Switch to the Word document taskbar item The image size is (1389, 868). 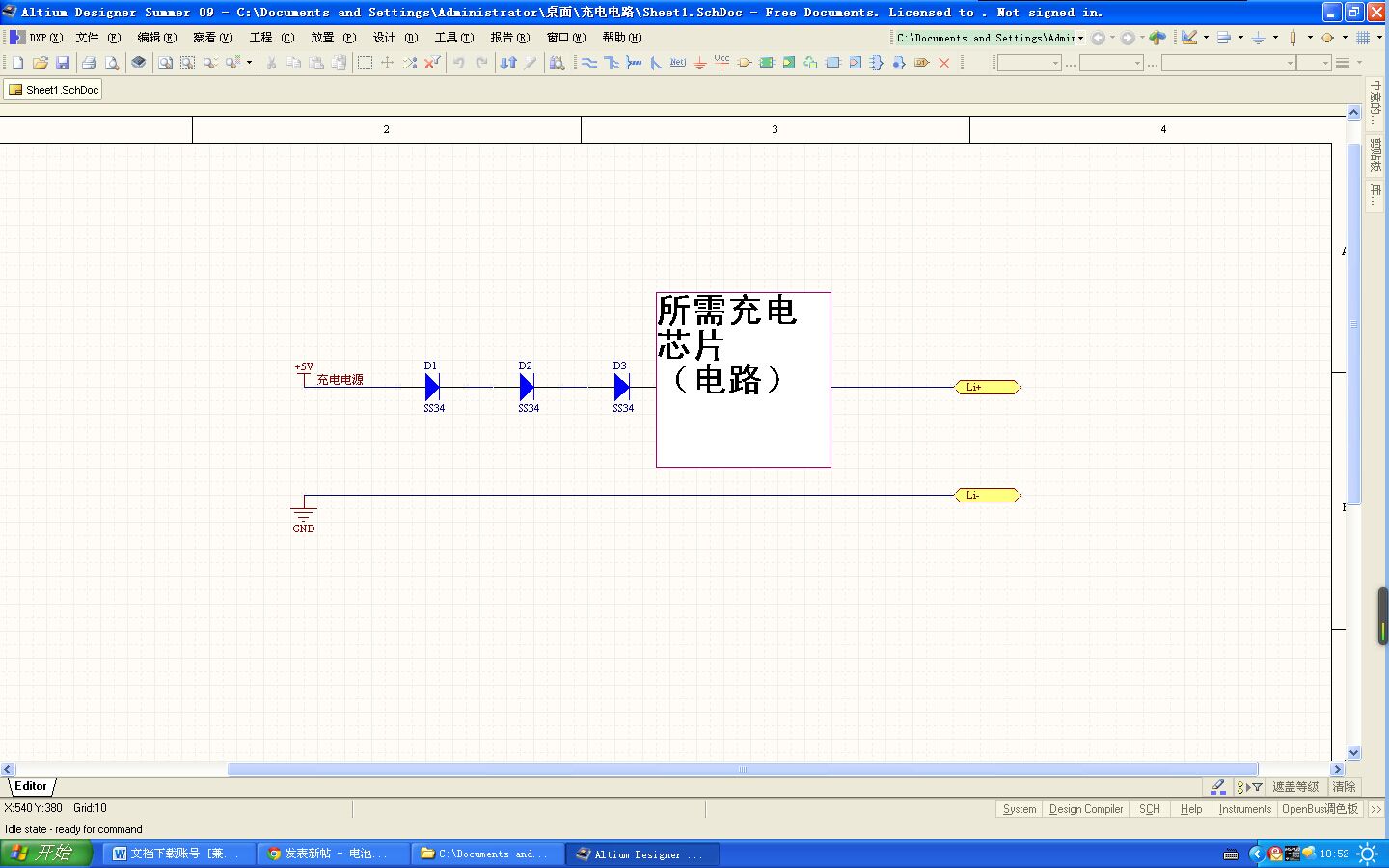(x=178, y=854)
